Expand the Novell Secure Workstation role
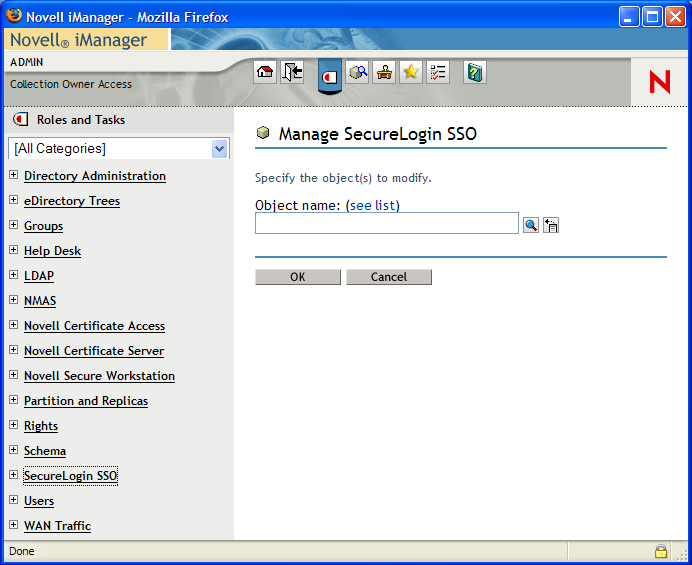The width and height of the screenshot is (692, 565). click(14, 375)
